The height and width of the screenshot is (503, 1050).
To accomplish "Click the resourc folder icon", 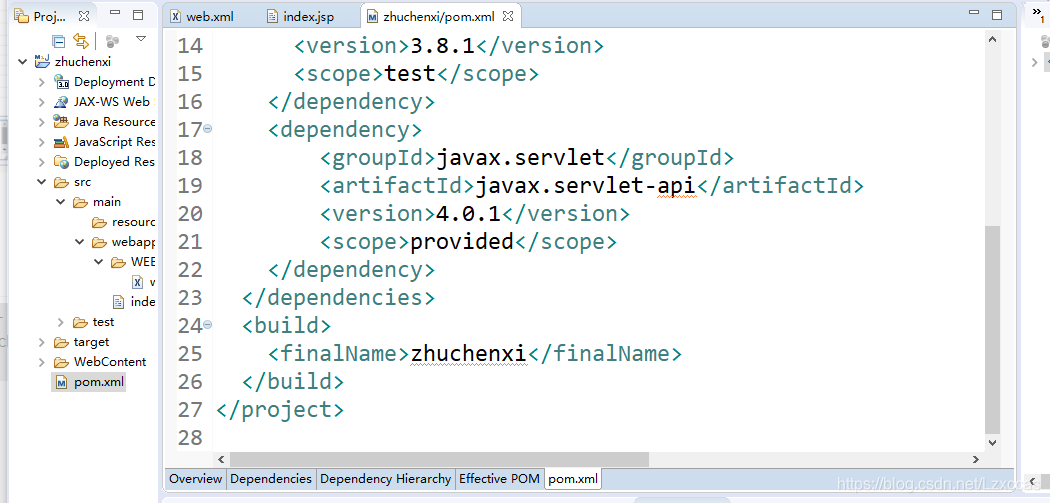I will (x=100, y=222).
